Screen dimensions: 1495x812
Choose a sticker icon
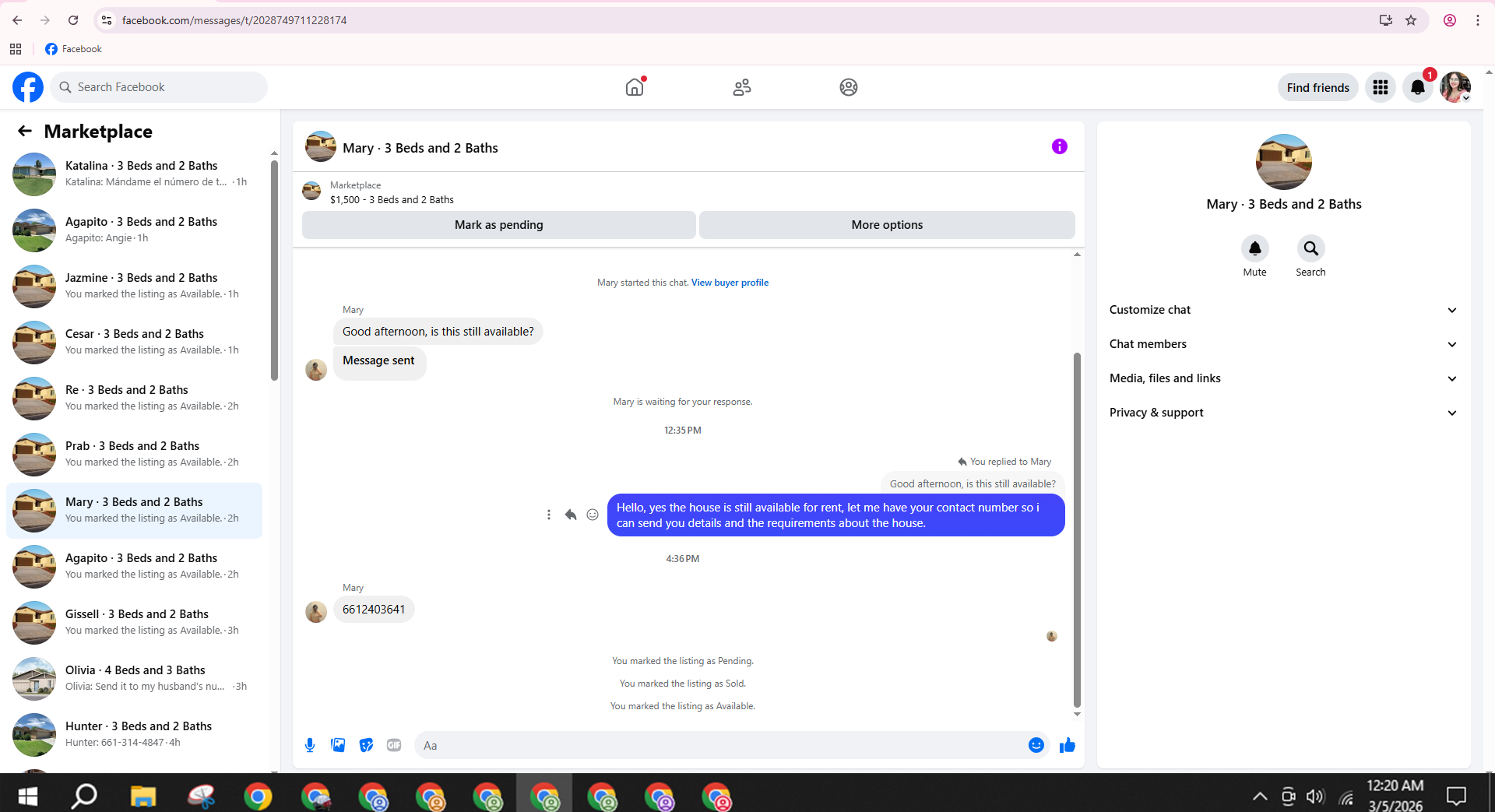point(366,745)
